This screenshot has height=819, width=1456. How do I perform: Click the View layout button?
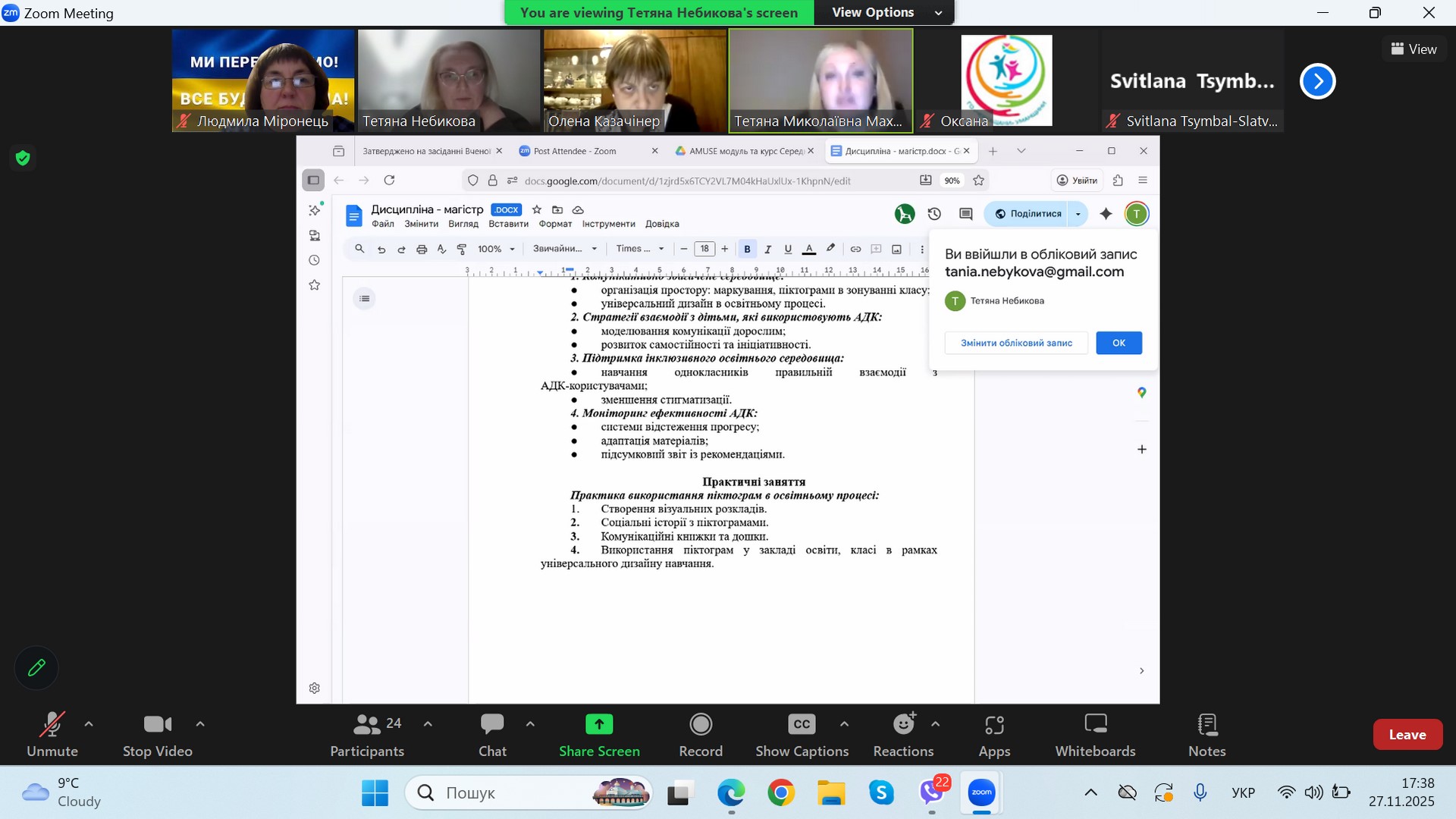(1414, 49)
